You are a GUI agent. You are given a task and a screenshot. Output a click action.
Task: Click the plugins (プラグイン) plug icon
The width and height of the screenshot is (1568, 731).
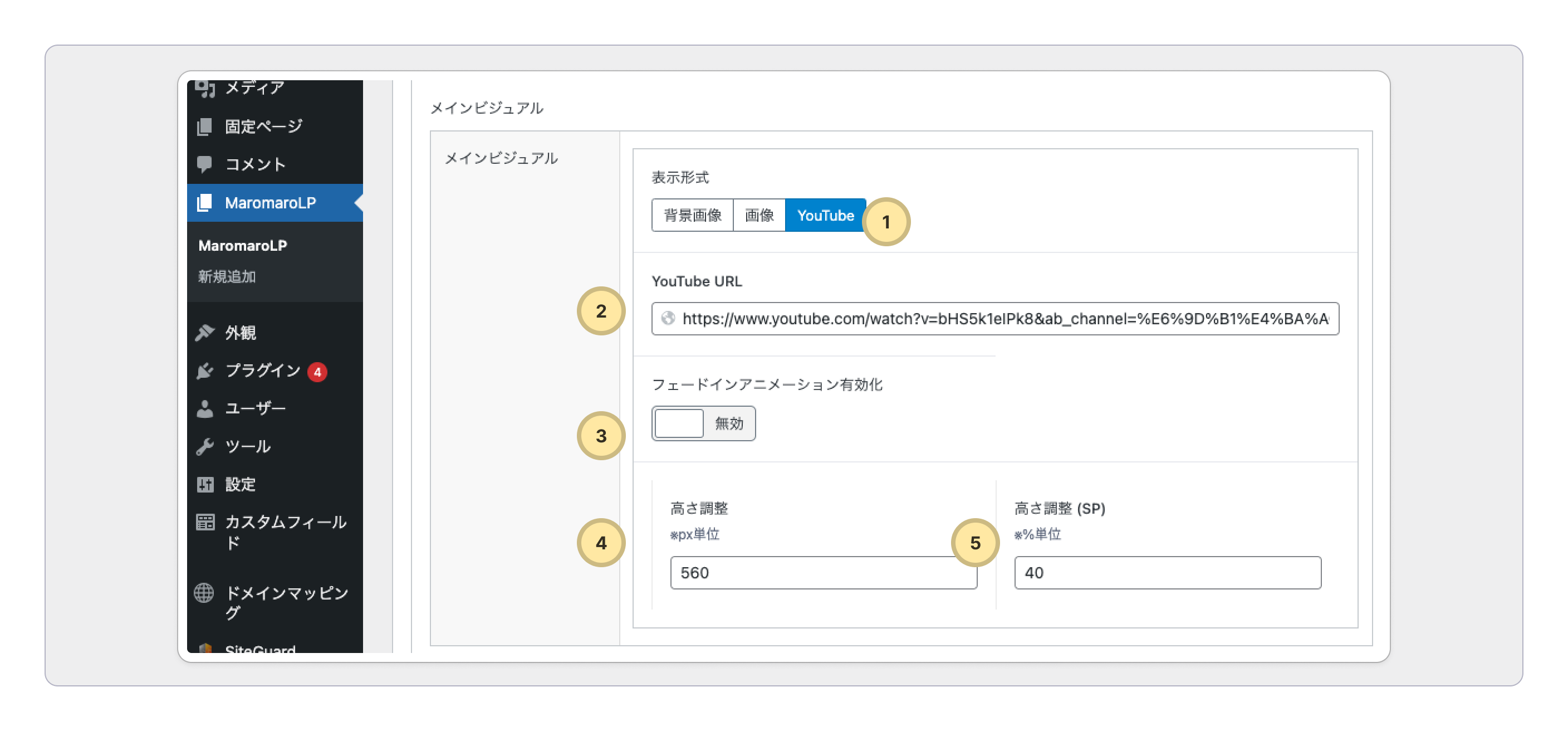tap(205, 371)
